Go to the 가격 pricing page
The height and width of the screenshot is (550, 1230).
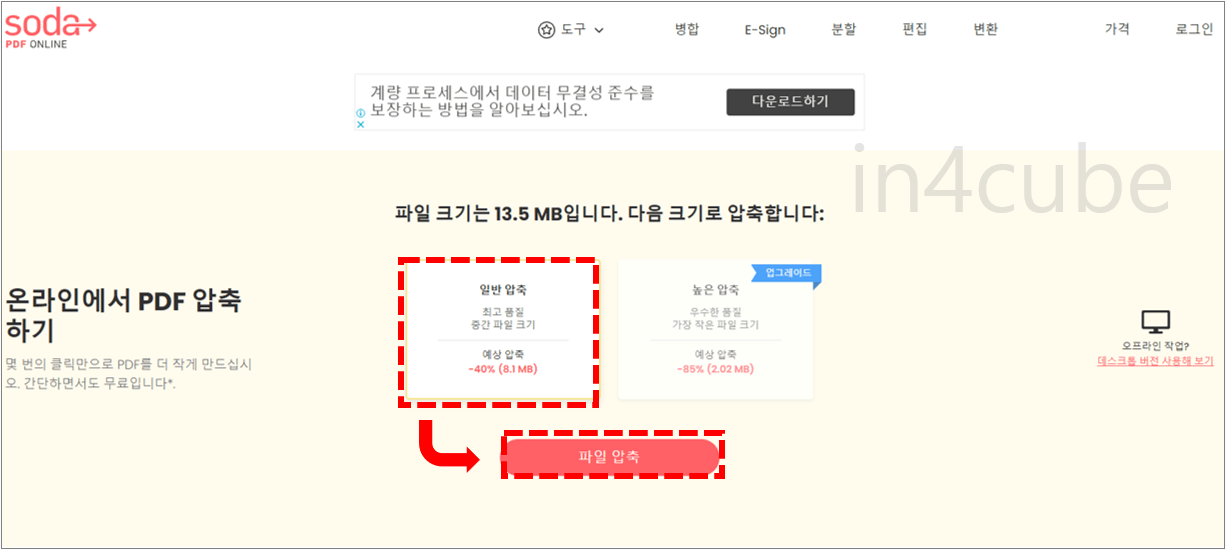click(x=1117, y=29)
